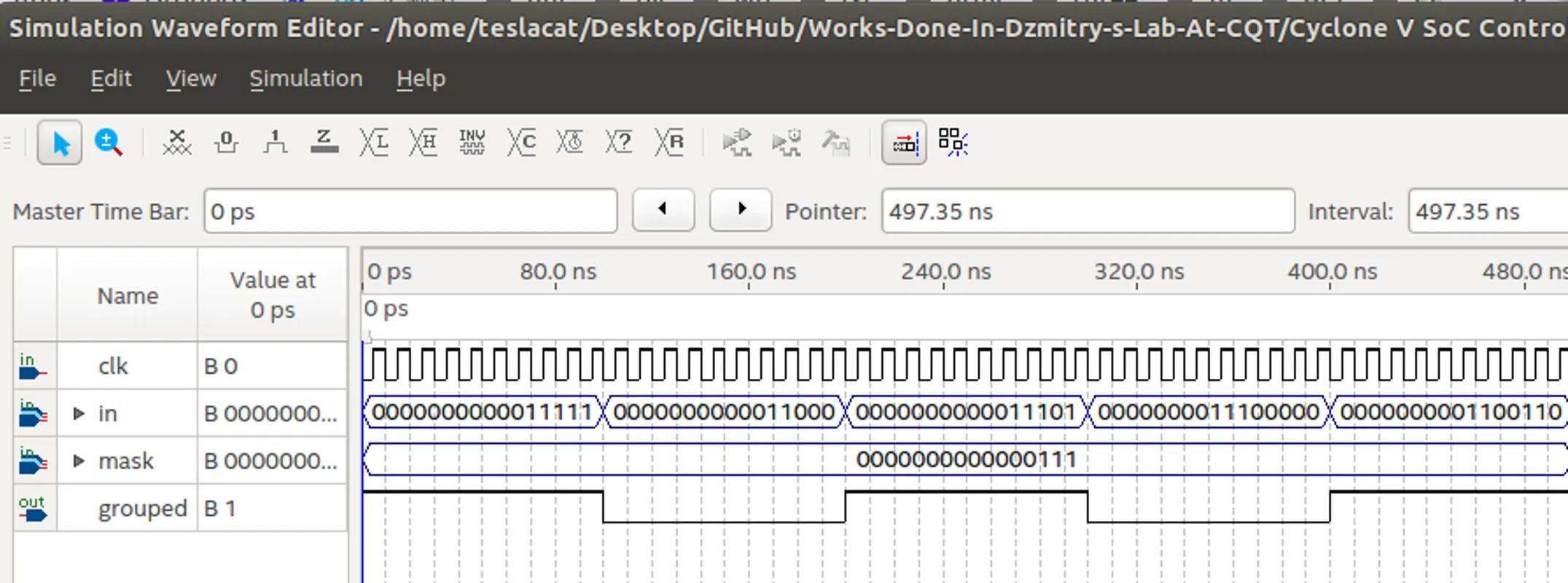Click the 'Value at 0 ps' column header
The width and height of the screenshot is (1568, 583).
click(x=273, y=295)
